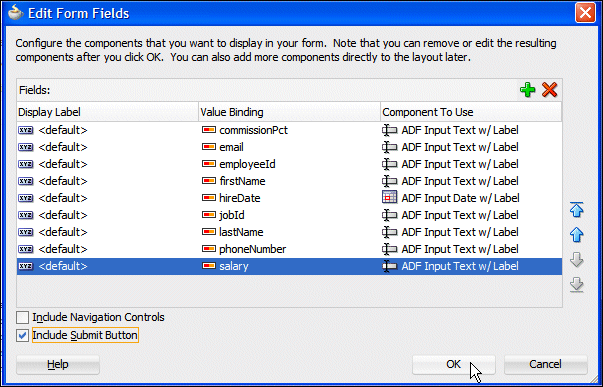Select the phoneNumber value binding row
This screenshot has width=603, height=387.
[289, 249]
